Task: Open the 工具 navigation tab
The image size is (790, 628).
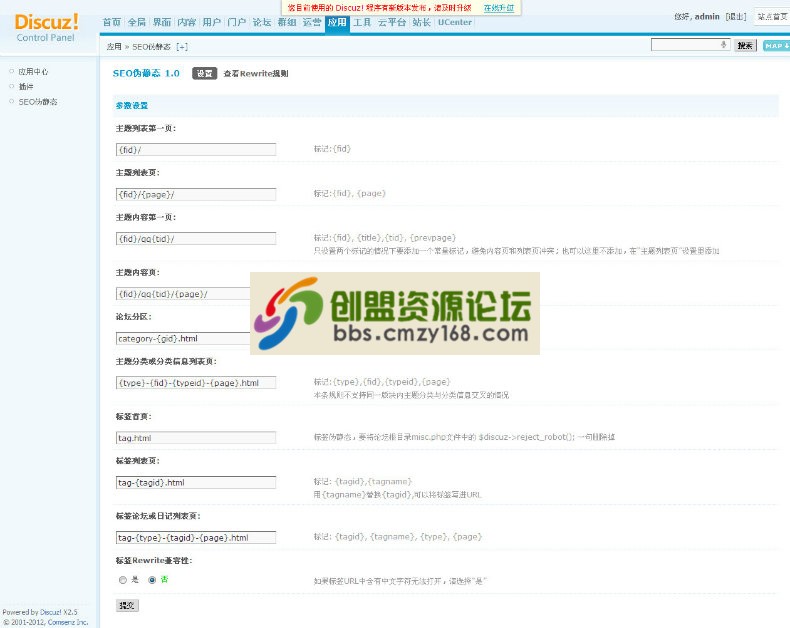Action: point(362,22)
